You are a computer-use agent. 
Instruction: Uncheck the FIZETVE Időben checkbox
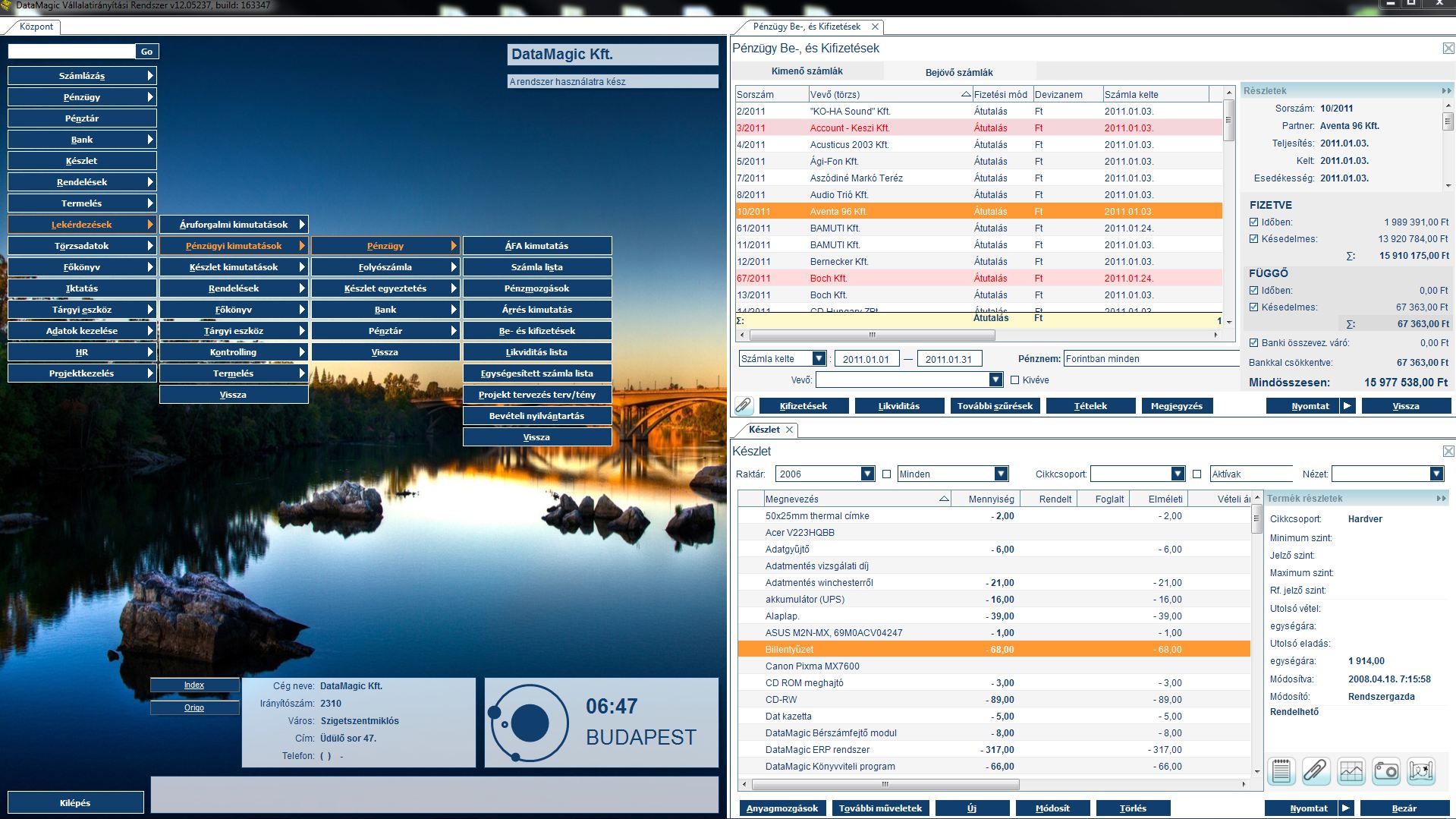[x=1254, y=222]
